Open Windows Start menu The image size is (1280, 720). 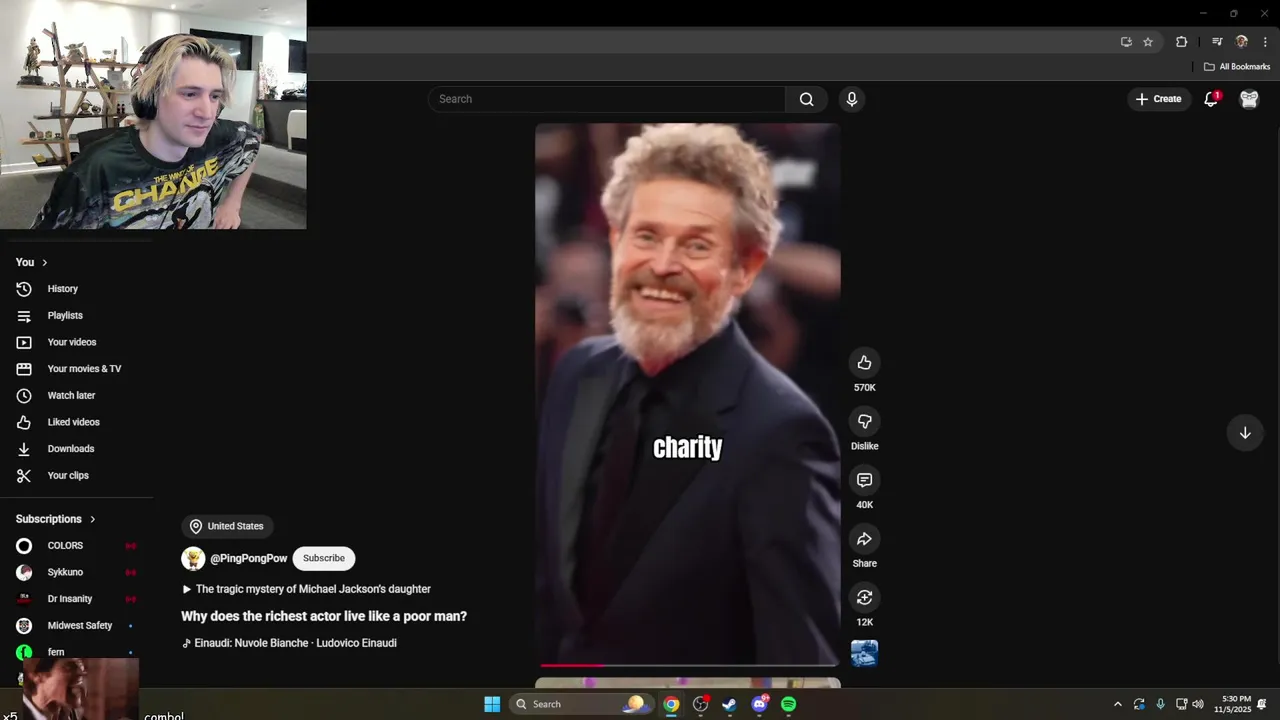point(492,704)
